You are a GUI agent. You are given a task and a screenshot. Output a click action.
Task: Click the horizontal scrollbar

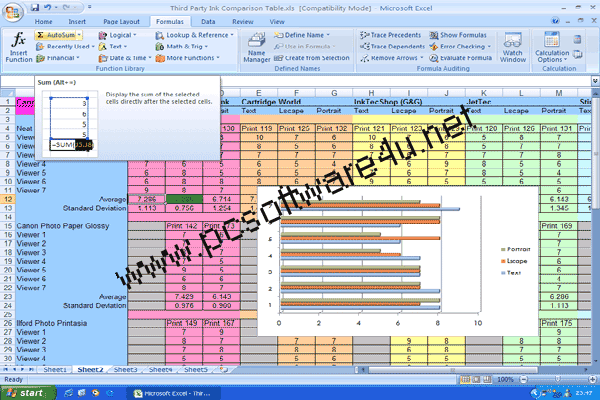452,370
